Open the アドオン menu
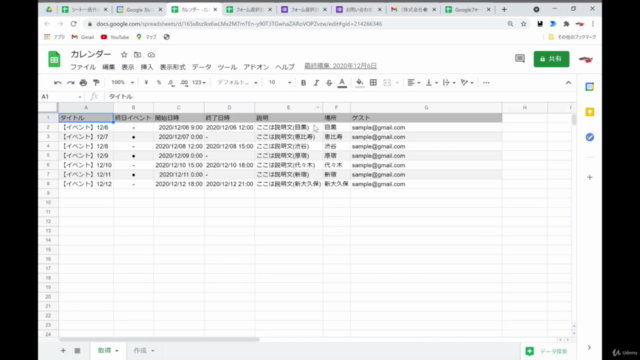The width and height of the screenshot is (640, 360). click(x=256, y=67)
